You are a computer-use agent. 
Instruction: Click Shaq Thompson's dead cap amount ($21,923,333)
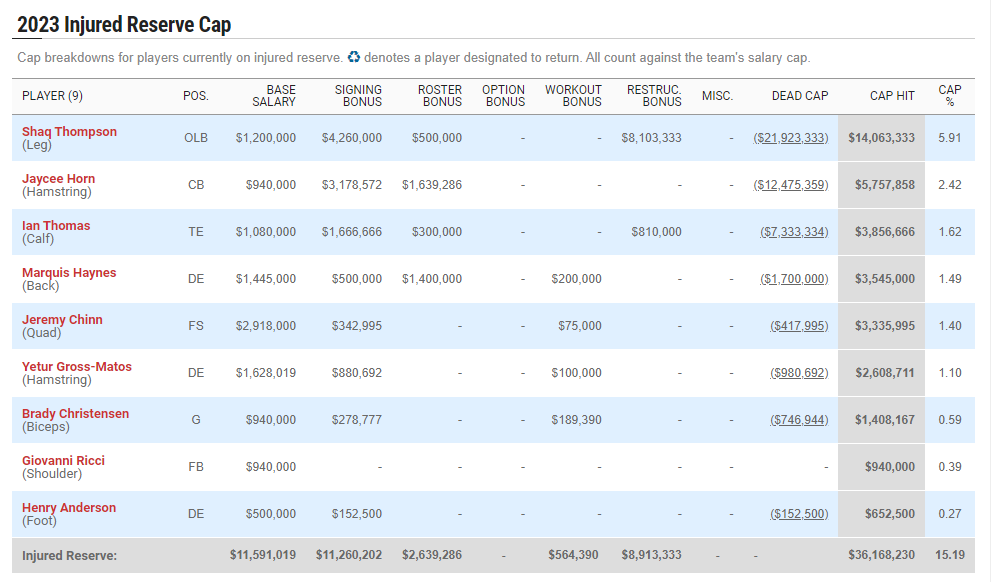click(x=791, y=138)
